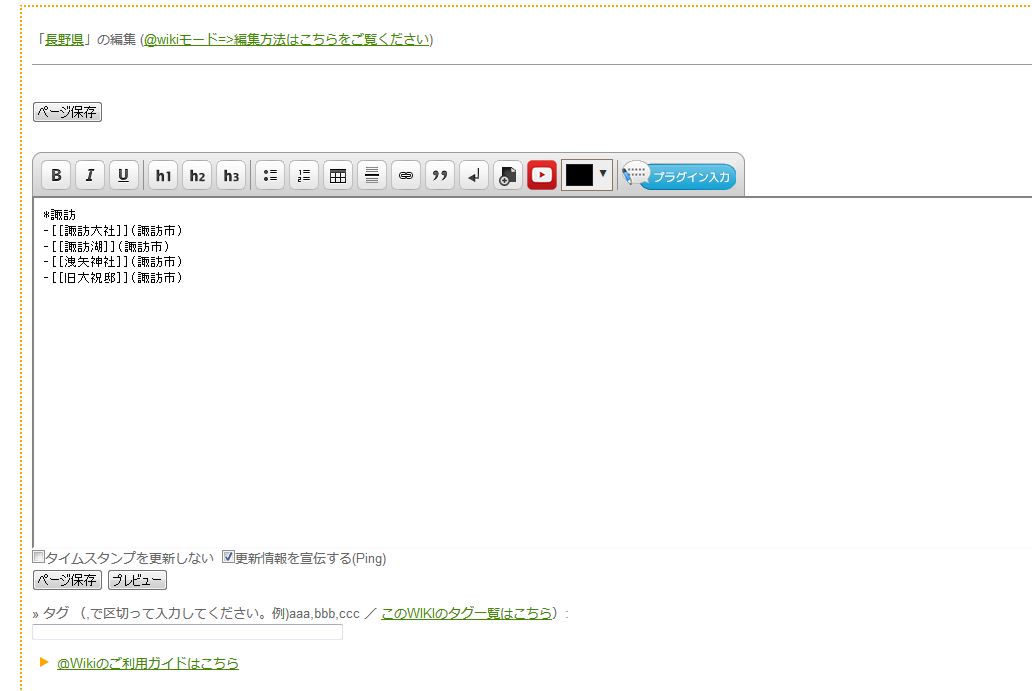This screenshot has height=691, width=1032.
Task: Check the タイムスタンプを更新しない checkbox
Action: (x=39, y=557)
